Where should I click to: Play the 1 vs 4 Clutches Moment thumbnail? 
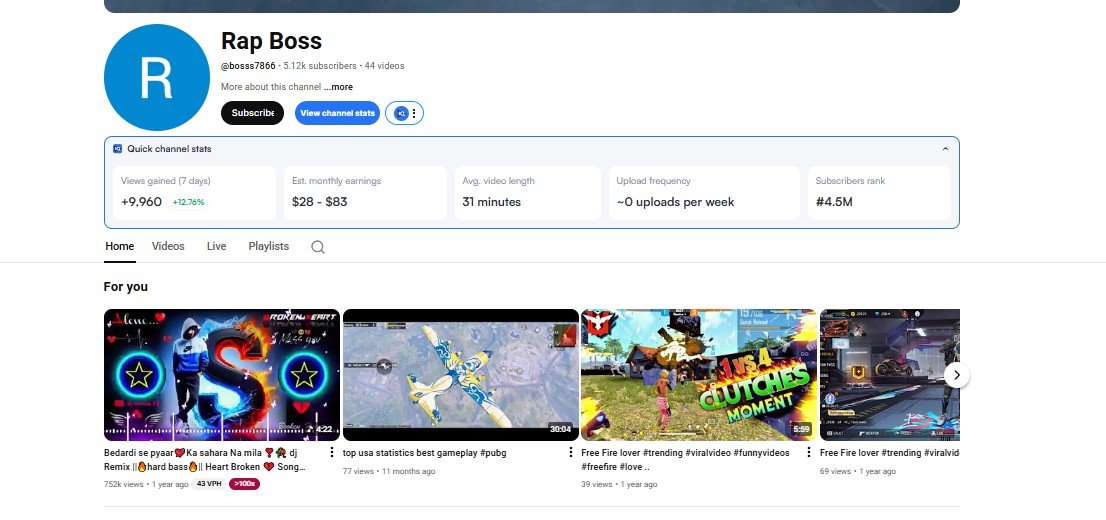pyautogui.click(x=697, y=375)
